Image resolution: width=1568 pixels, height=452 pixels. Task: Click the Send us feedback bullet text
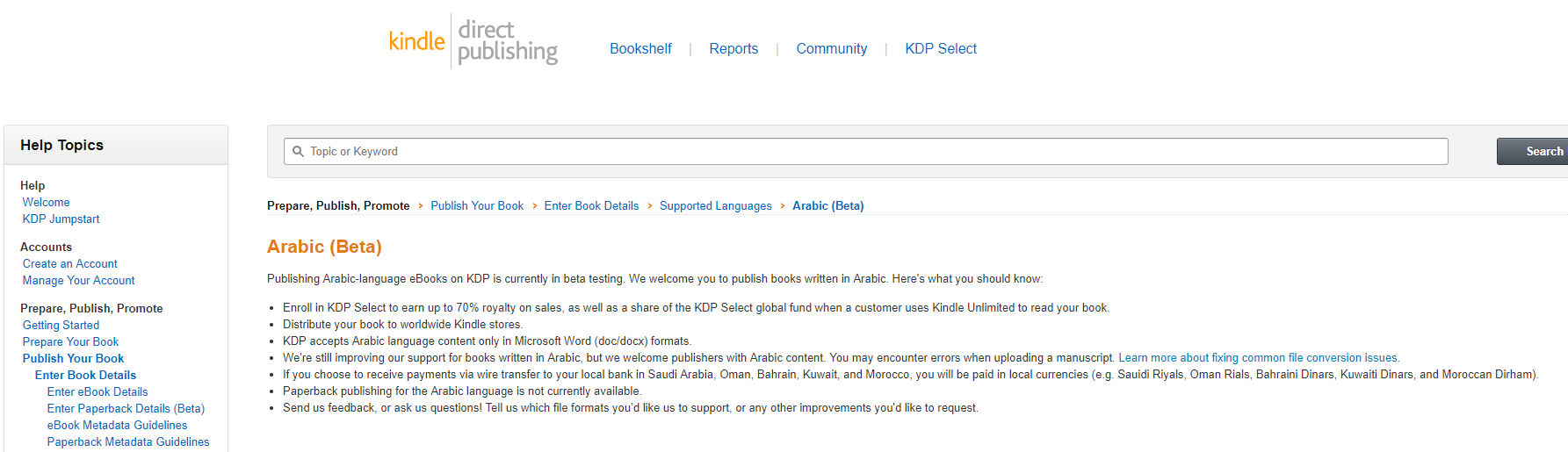point(631,407)
